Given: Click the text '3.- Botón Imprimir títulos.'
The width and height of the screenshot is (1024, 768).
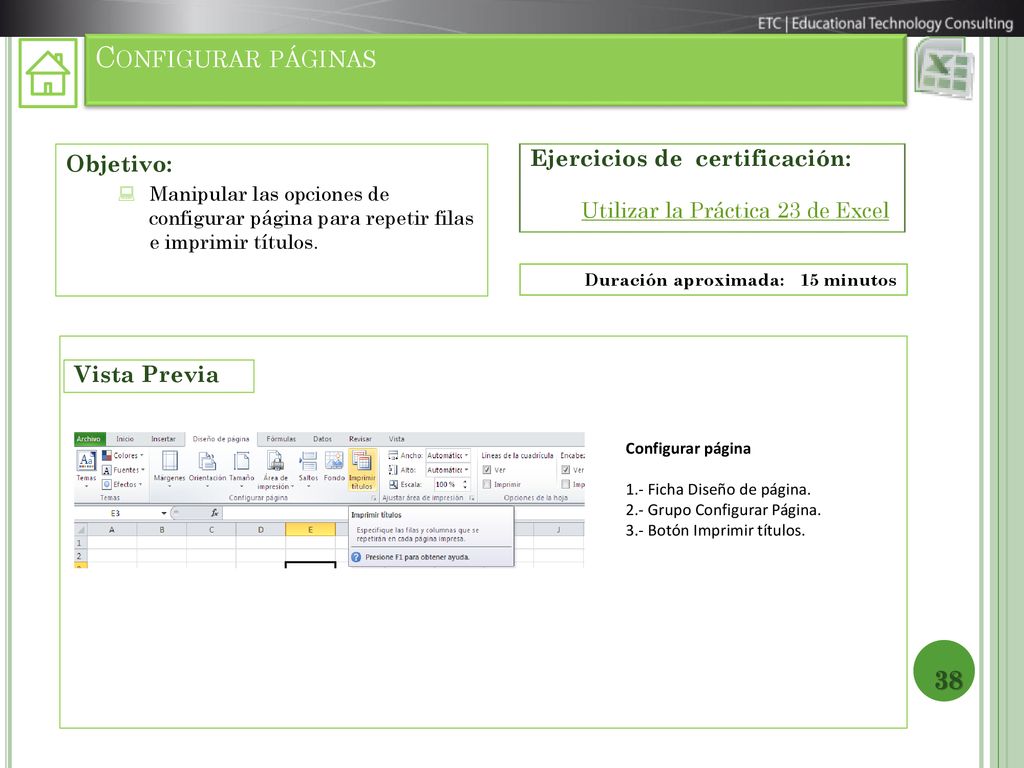Looking at the screenshot, I should 715,530.
